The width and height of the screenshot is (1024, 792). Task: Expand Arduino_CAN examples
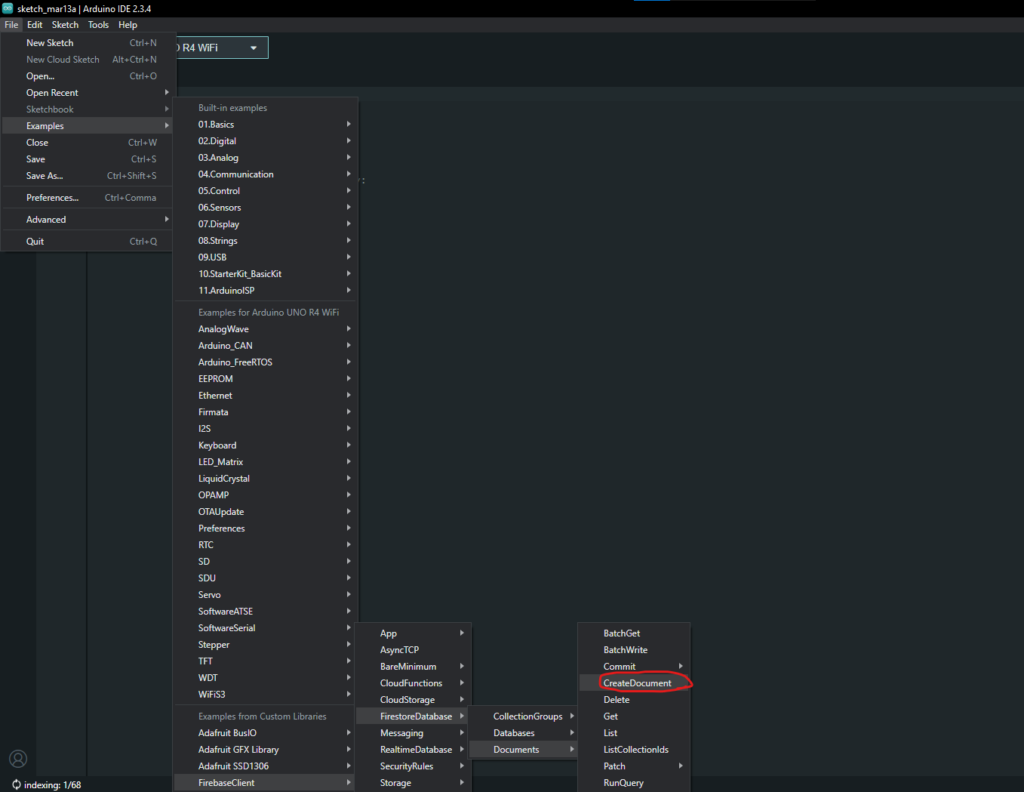266,346
